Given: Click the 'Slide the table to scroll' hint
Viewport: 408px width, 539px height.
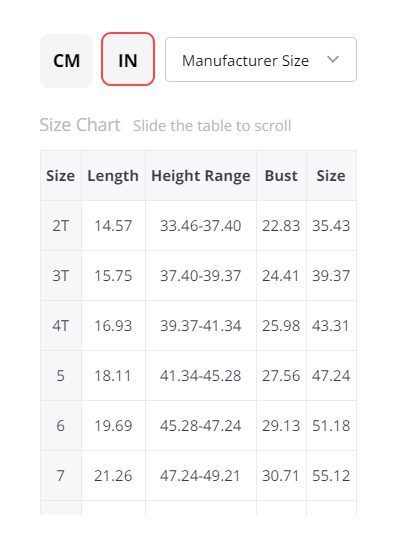Looking at the screenshot, I should (x=212, y=125).
